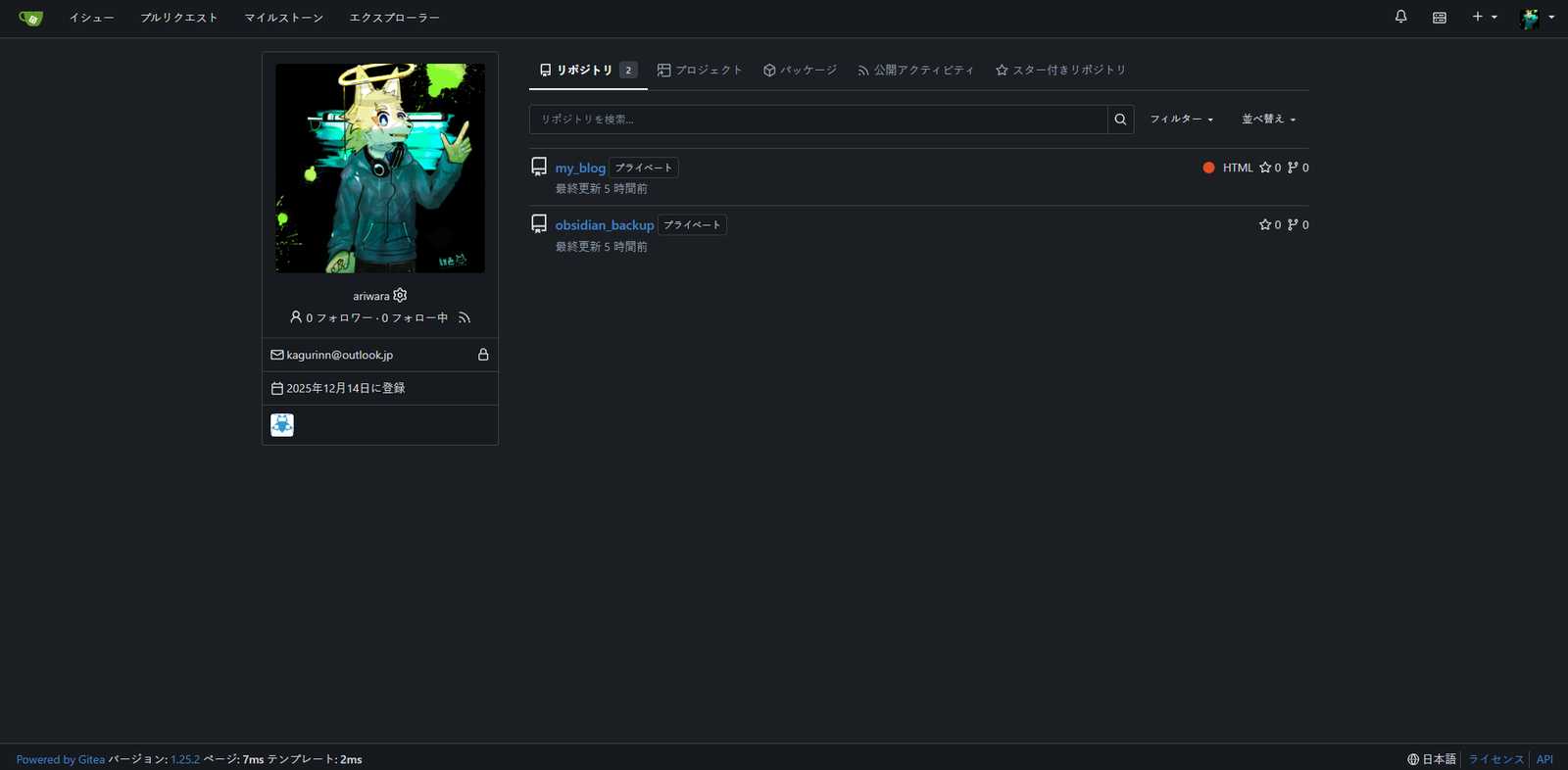Open the time tracker icon in header
Screen dimensions: 1568x770
click(x=1439, y=18)
